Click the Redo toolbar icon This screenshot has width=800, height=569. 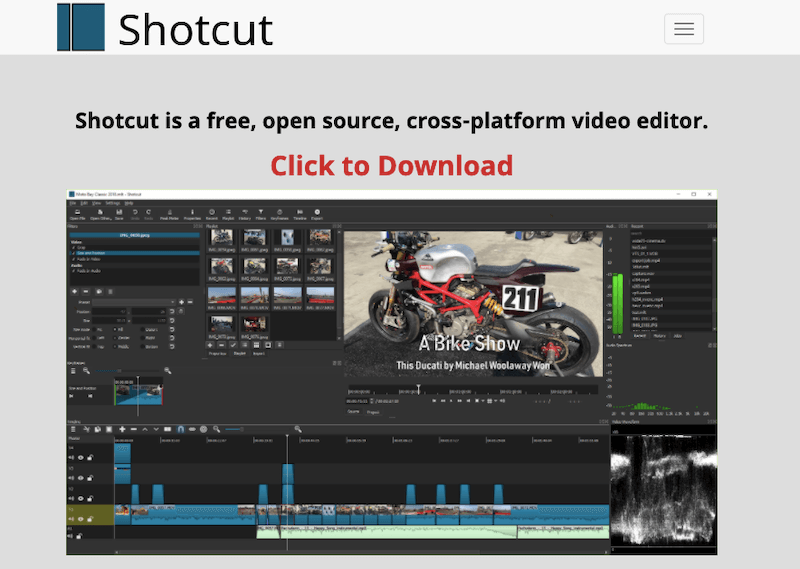point(148,214)
